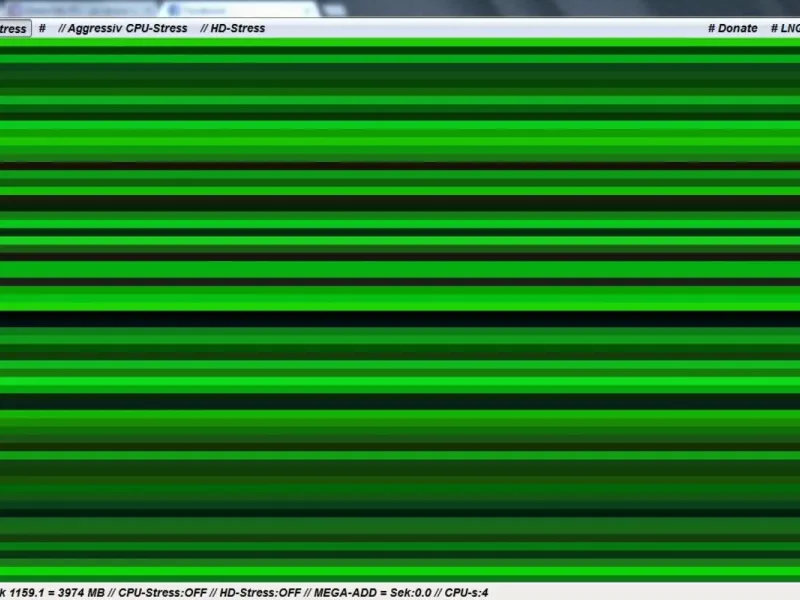Click the CPU-Stress:OFF status text

162,592
